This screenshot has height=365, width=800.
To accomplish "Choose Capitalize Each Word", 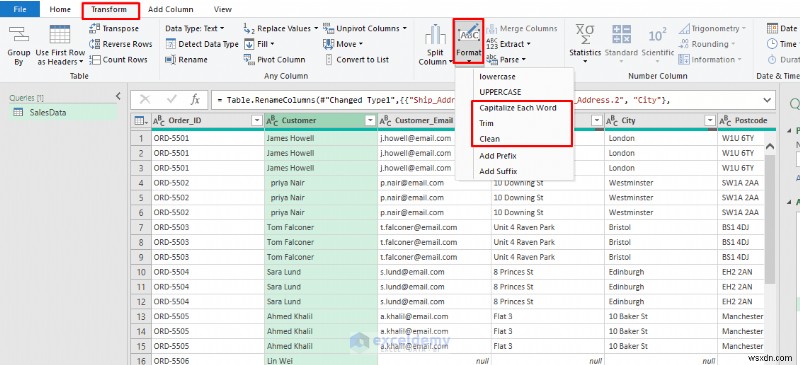I will [518, 108].
